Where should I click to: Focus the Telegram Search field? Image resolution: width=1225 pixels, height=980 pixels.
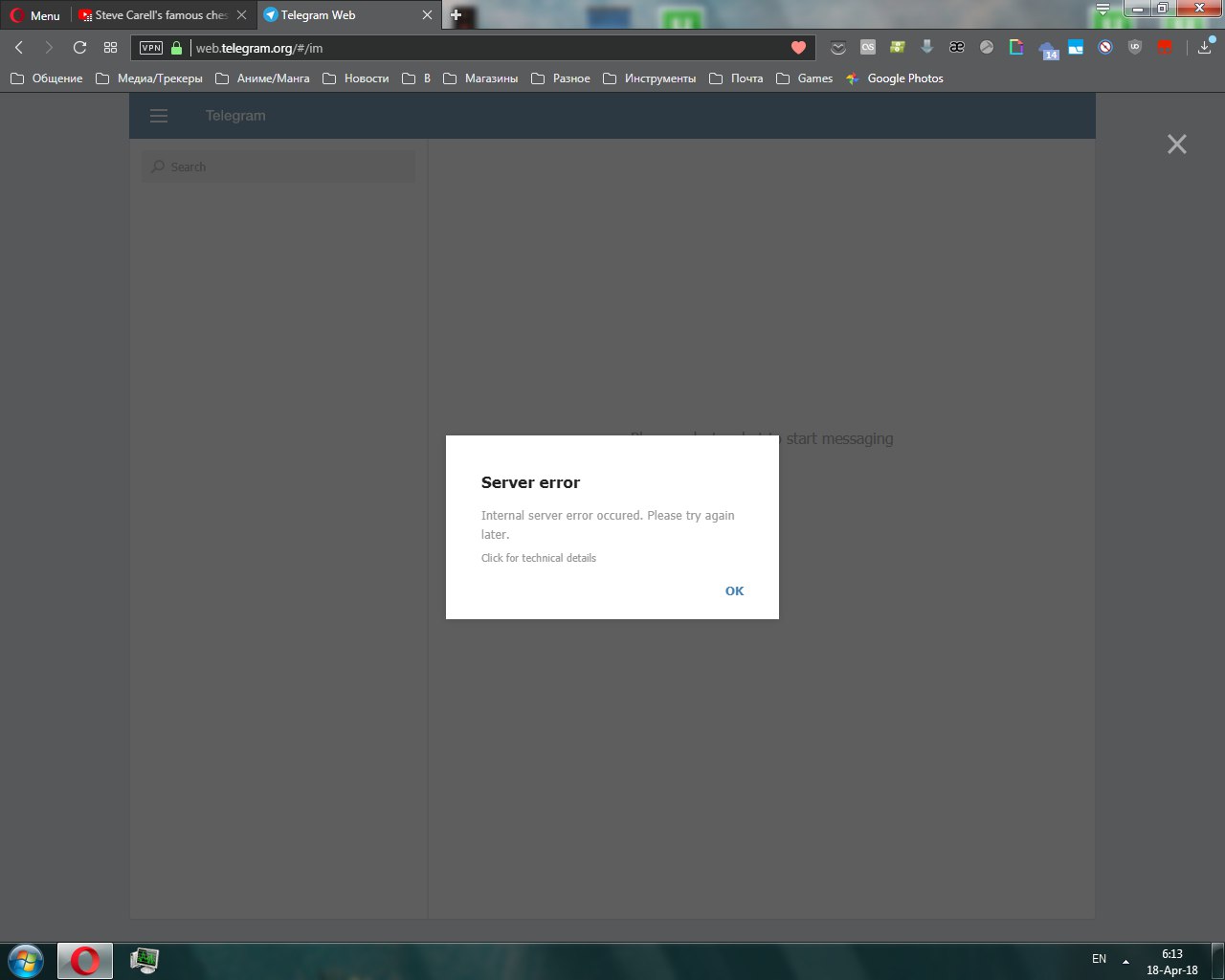click(278, 167)
